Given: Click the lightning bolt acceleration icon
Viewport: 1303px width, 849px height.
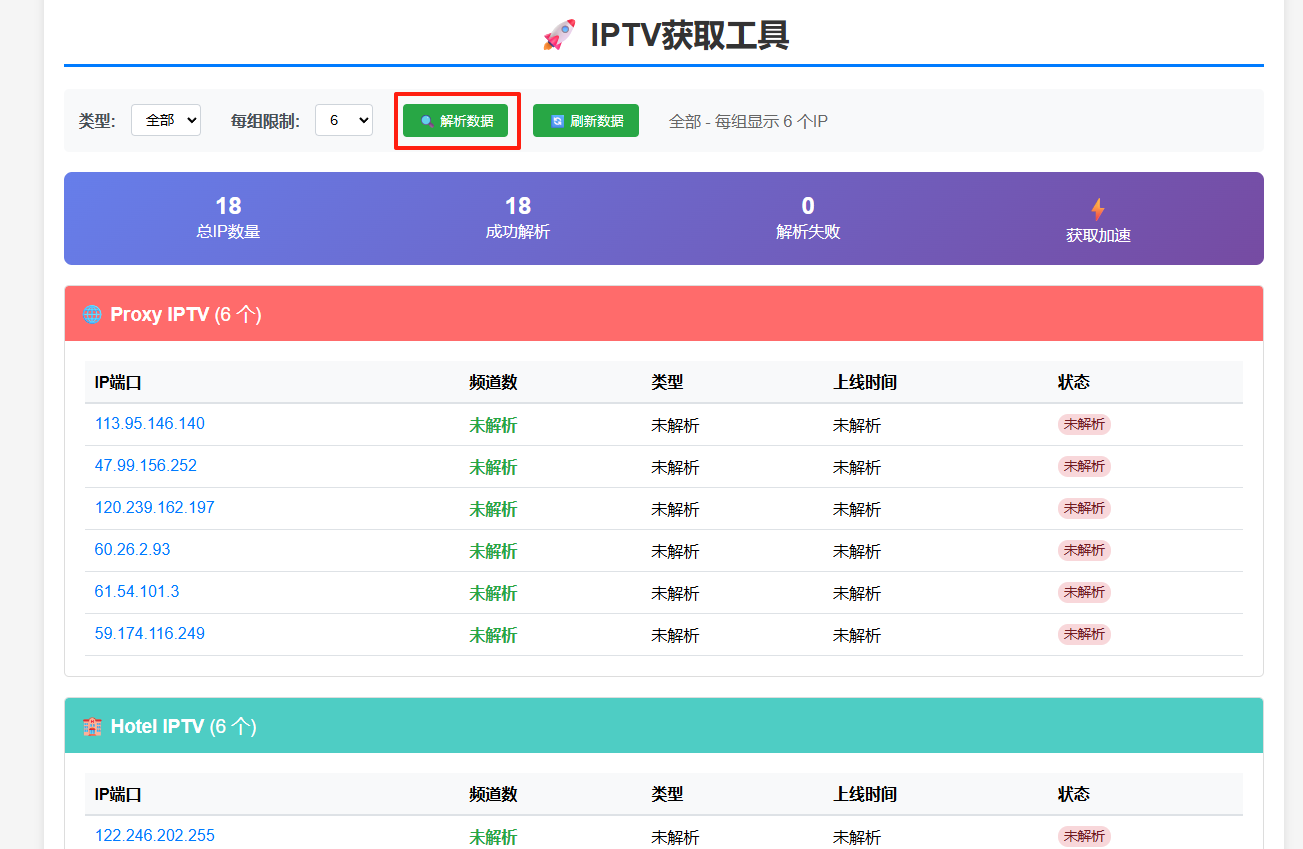Looking at the screenshot, I should [x=1097, y=209].
